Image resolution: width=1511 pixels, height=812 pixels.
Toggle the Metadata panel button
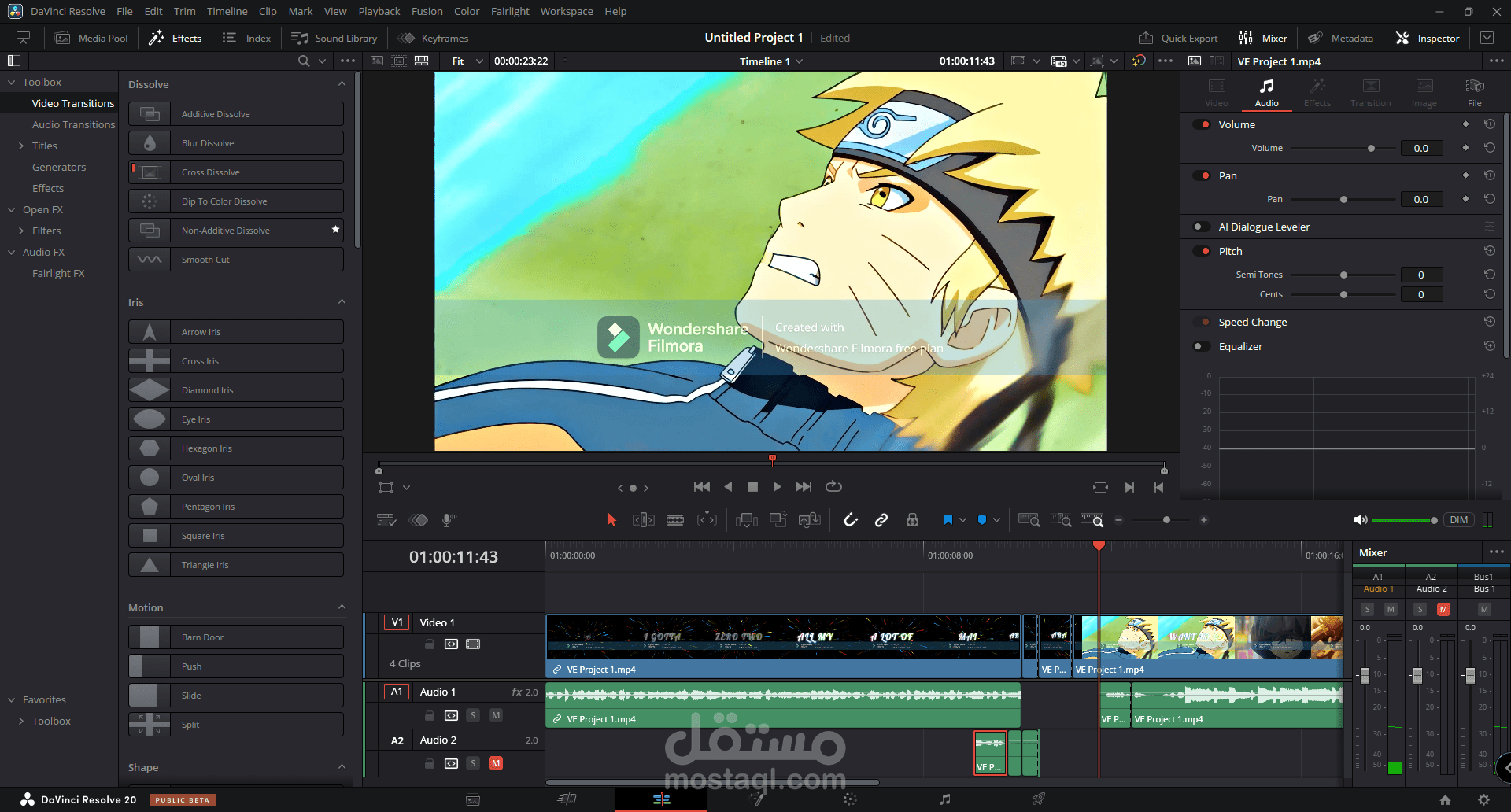click(x=1341, y=38)
